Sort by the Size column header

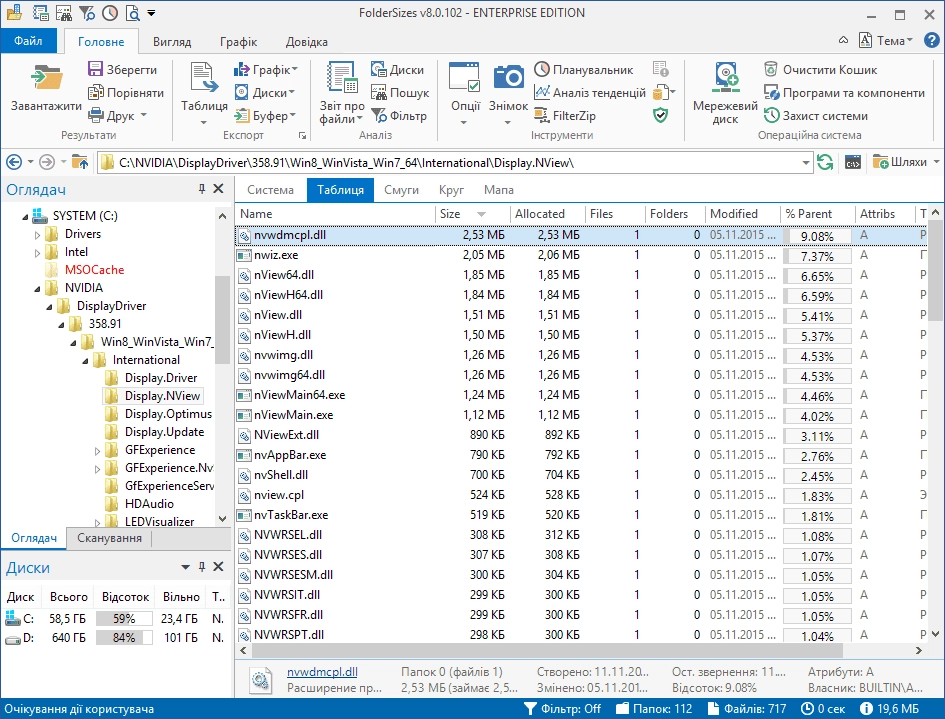472,213
